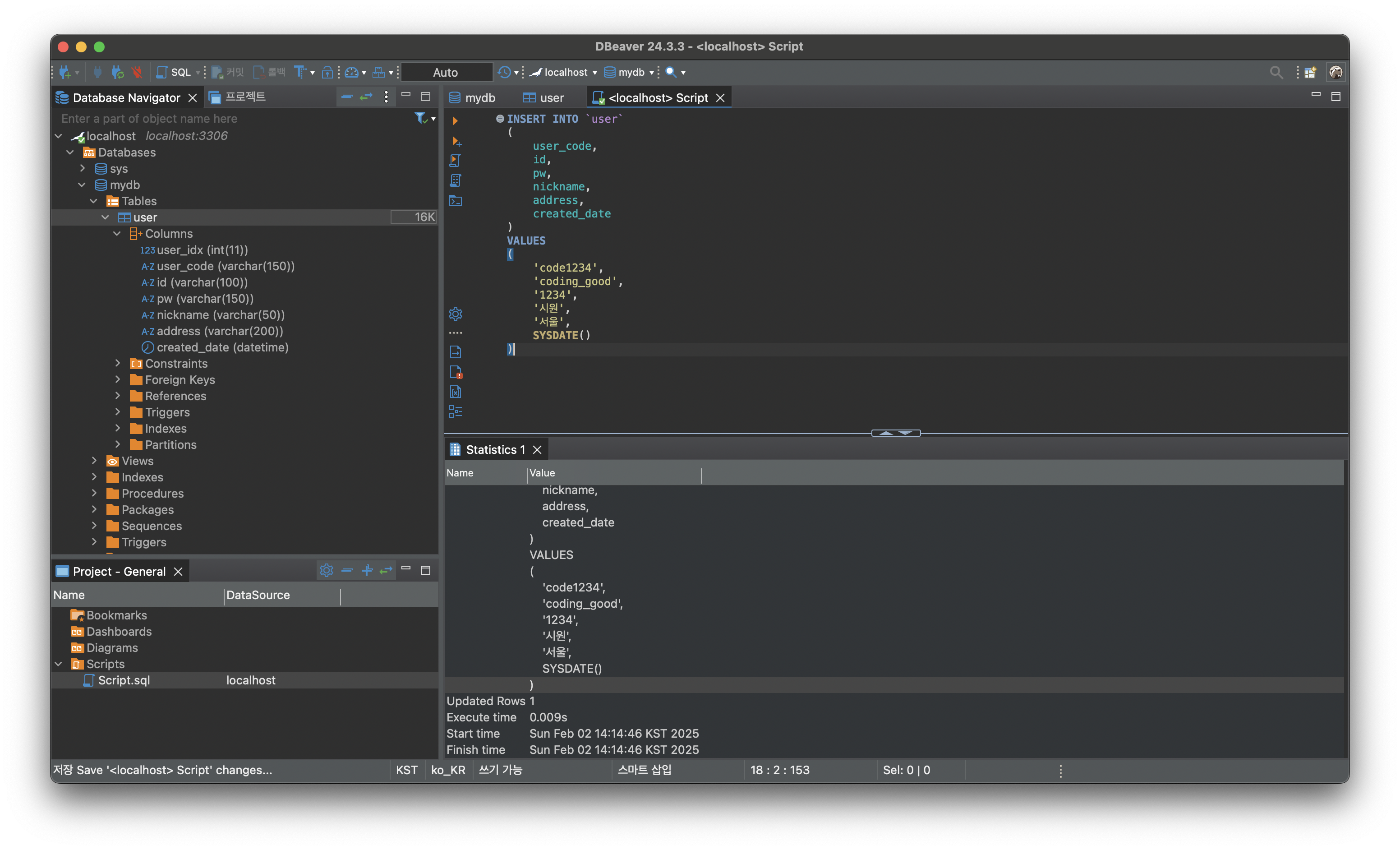Click the plus icon in Project panel toolbar
The height and width of the screenshot is (850, 1400).
[367, 570]
